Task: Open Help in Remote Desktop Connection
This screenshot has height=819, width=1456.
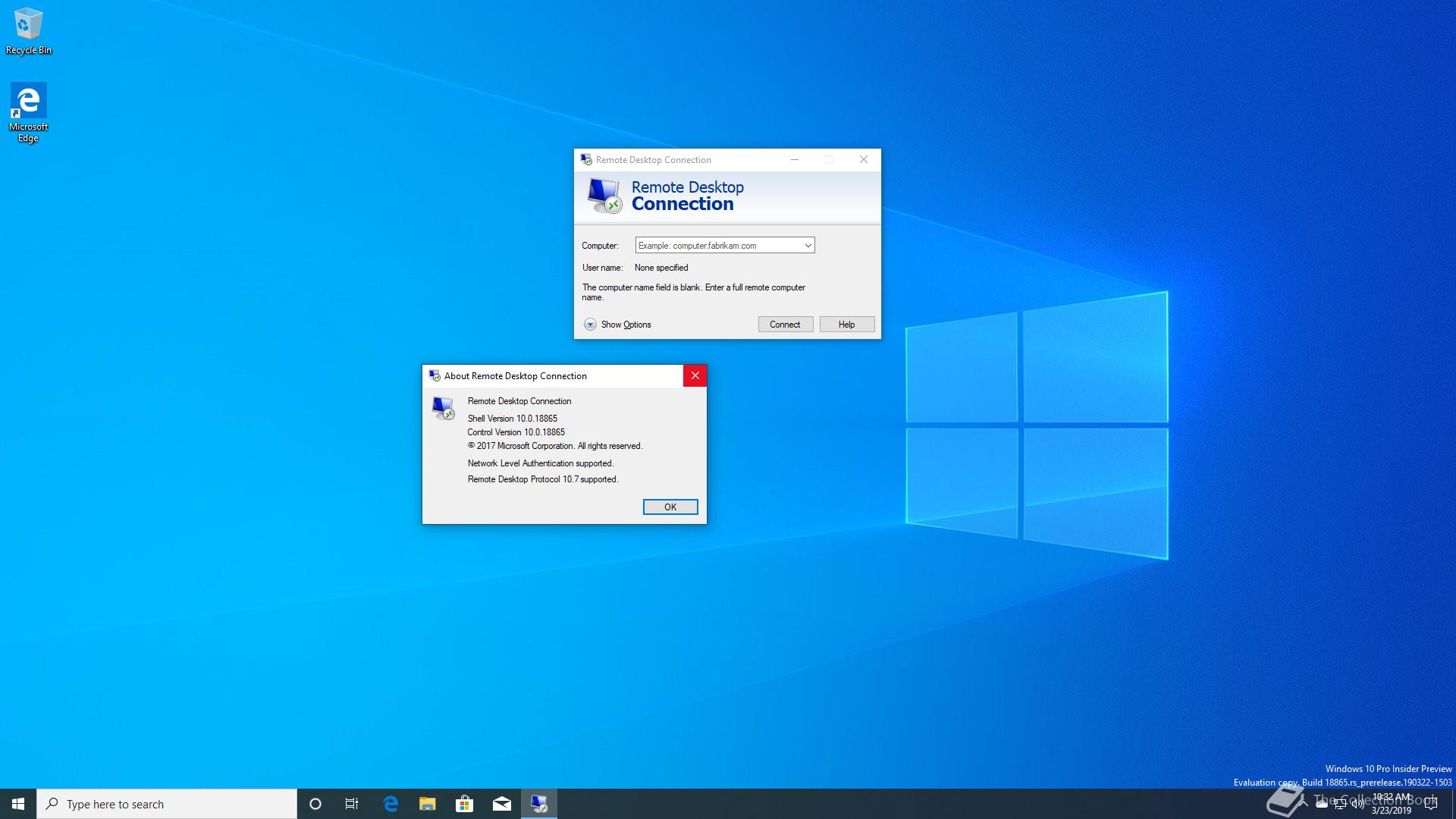Action: pos(846,324)
